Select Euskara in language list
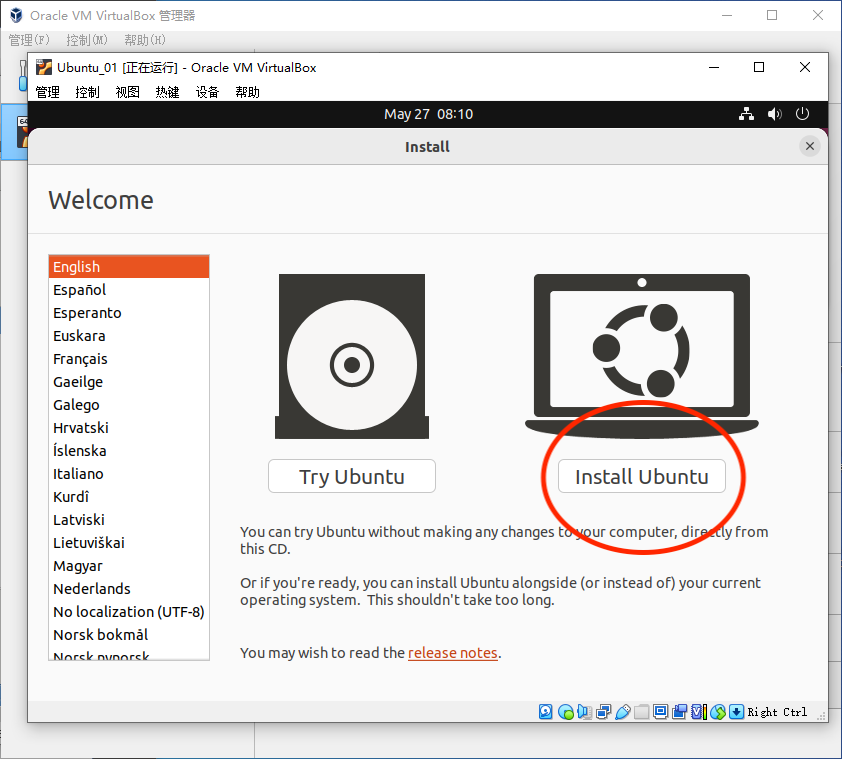 pyautogui.click(x=129, y=336)
